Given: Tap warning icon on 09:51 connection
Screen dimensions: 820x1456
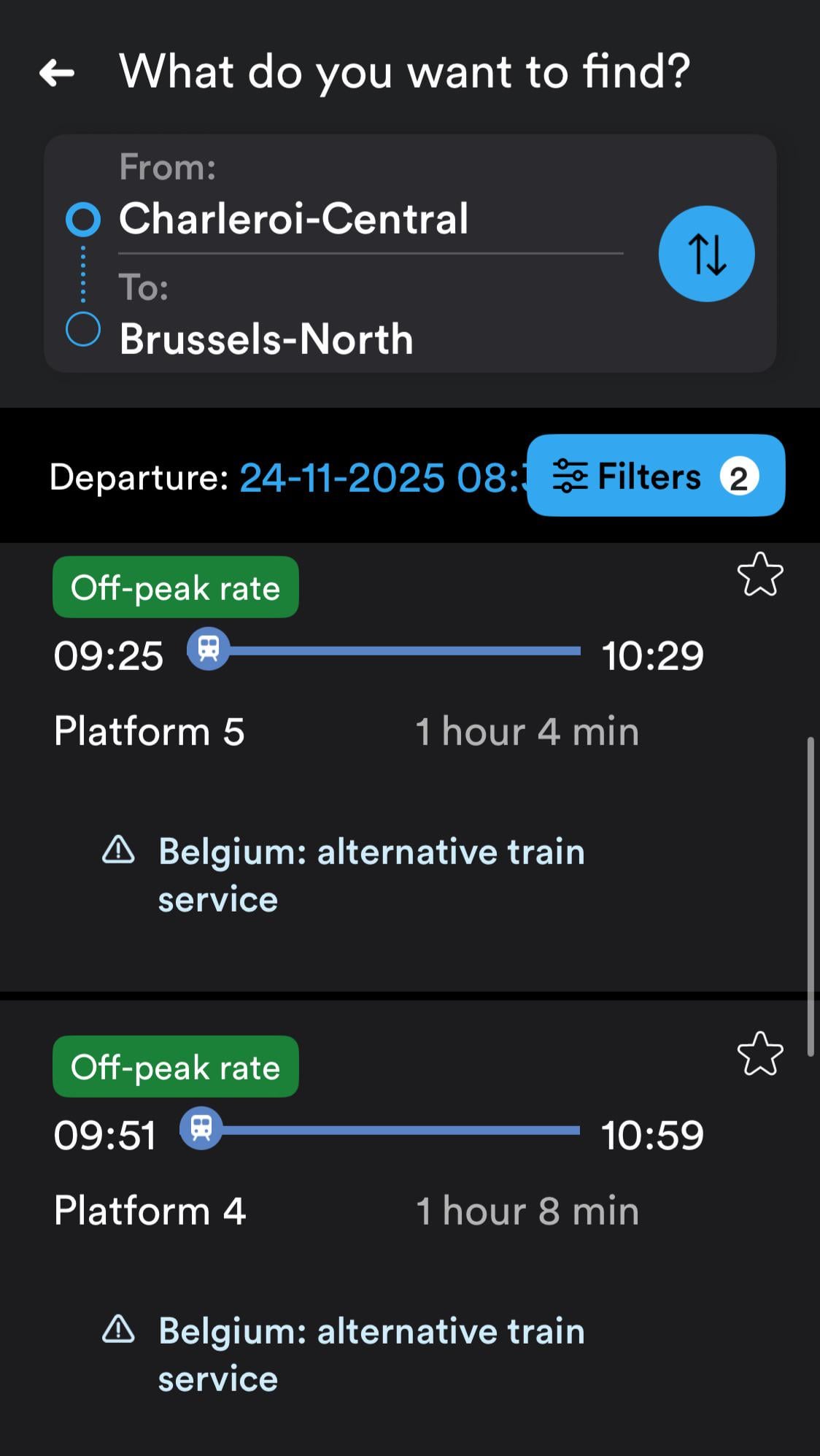Looking at the screenshot, I should pos(118,1330).
